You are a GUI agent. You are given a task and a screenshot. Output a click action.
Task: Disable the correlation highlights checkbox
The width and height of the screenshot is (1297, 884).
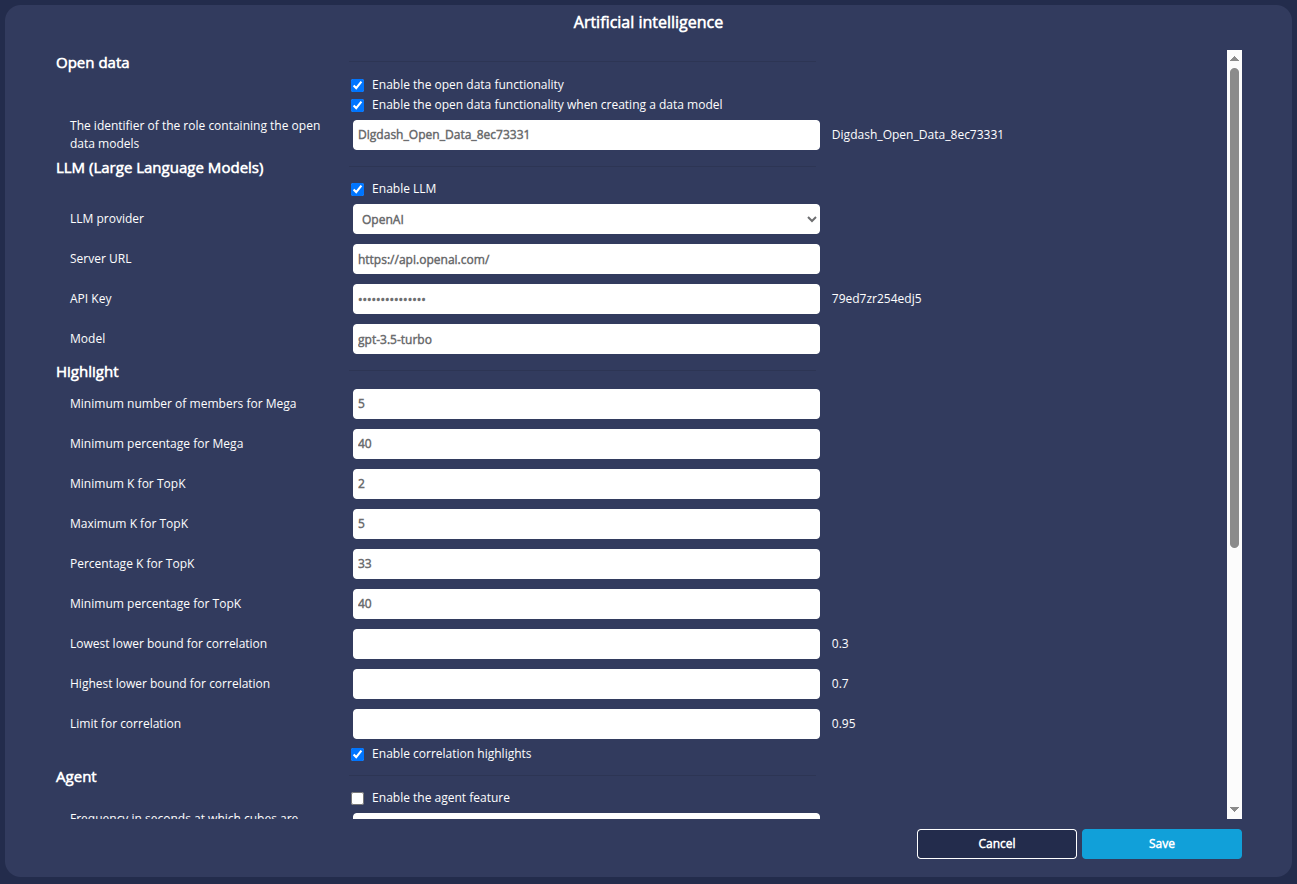(358, 754)
